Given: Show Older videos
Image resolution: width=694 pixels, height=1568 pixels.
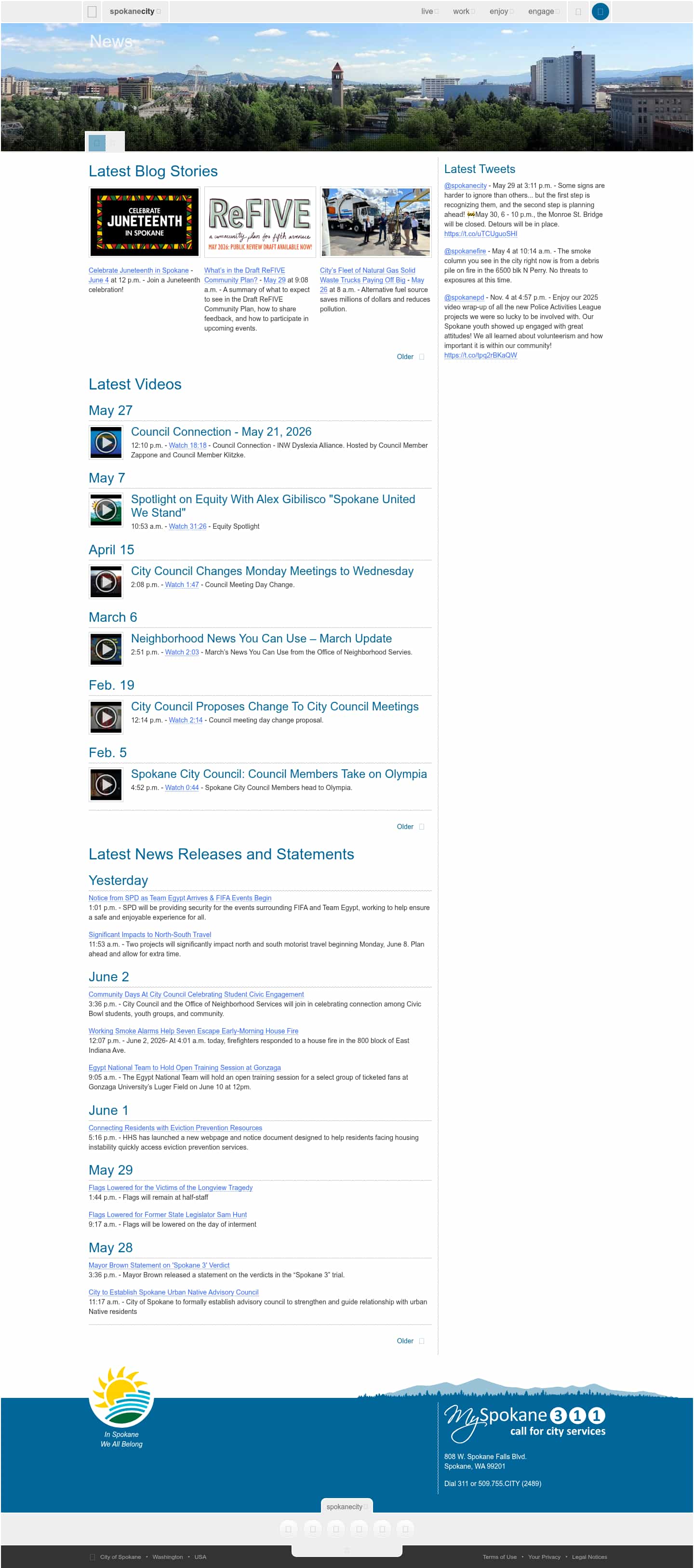Looking at the screenshot, I should click(410, 827).
